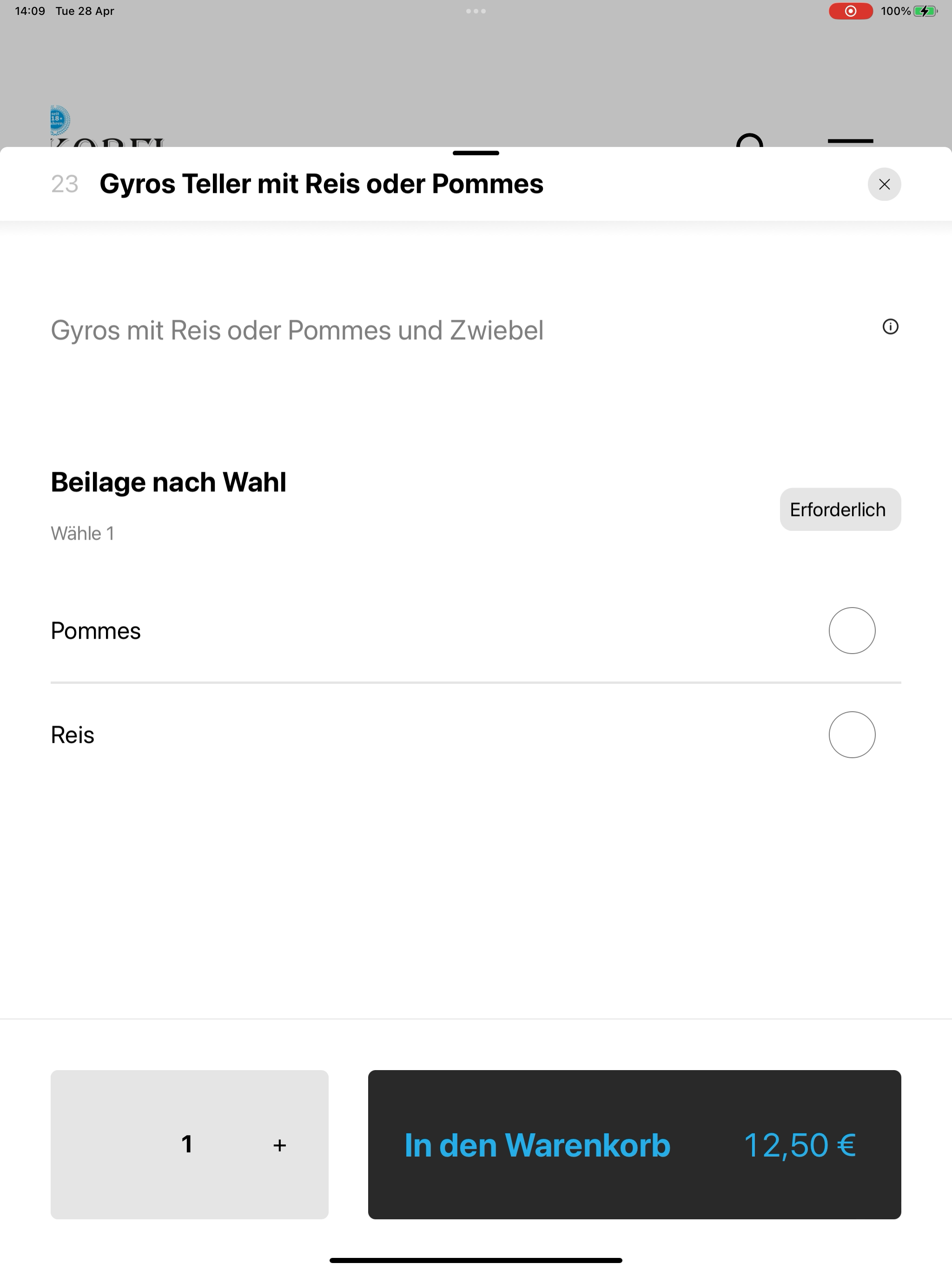This screenshot has width=952, height=1270.
Task: Open the hamburger menu icon
Action: [x=850, y=141]
